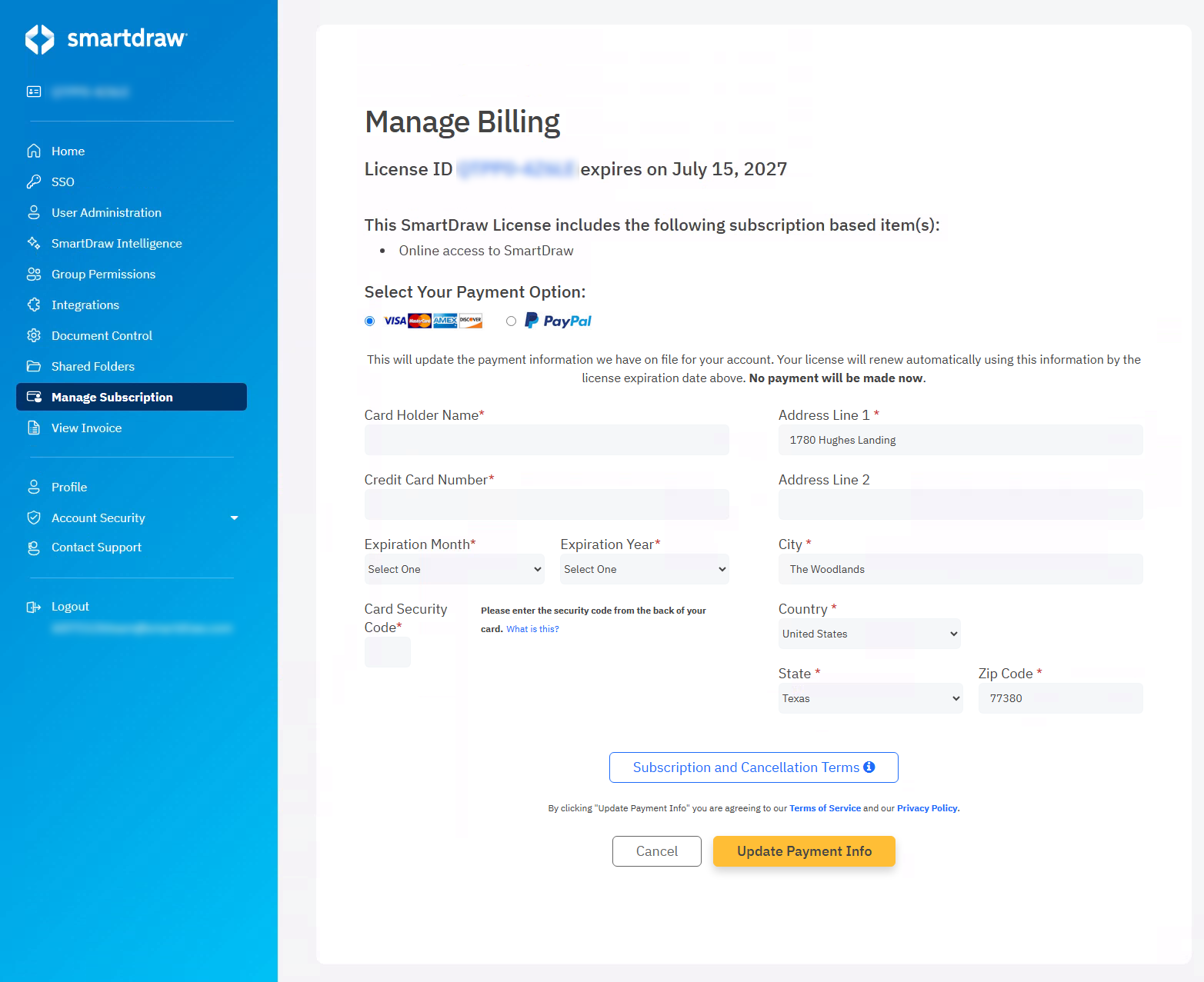Click the Document Control gear icon

pos(34,335)
